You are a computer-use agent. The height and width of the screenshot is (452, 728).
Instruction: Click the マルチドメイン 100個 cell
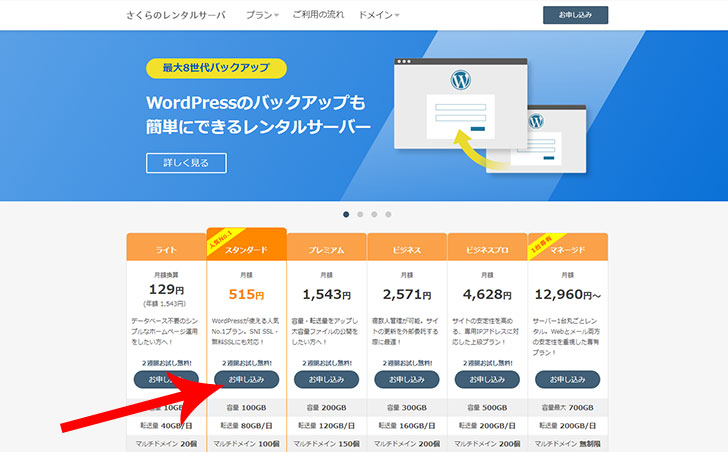point(246,444)
